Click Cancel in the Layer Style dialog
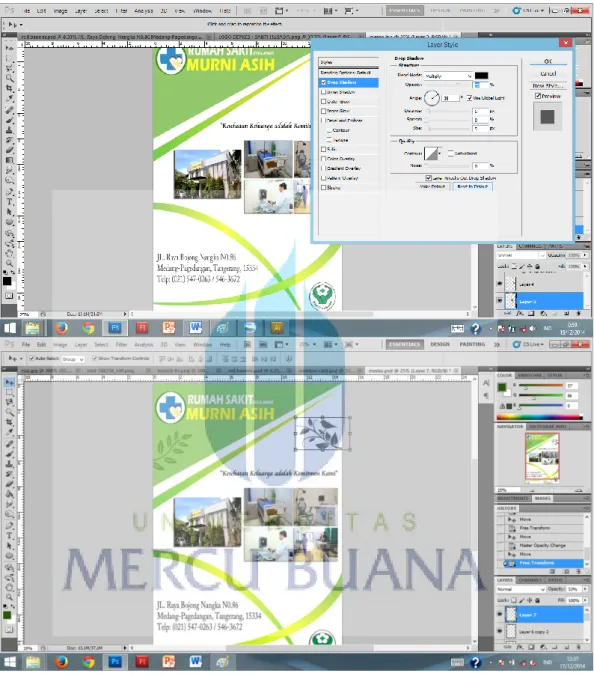This screenshot has width=594, height=676. [x=548, y=74]
